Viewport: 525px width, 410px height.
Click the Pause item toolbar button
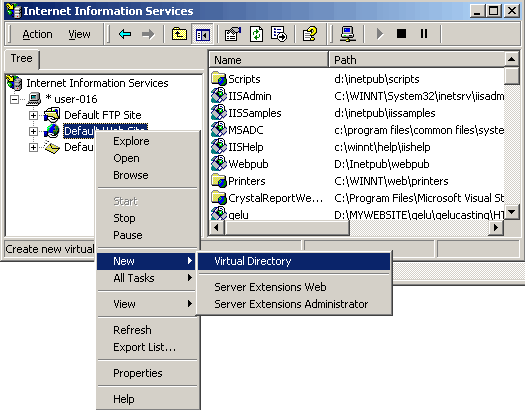tap(424, 33)
